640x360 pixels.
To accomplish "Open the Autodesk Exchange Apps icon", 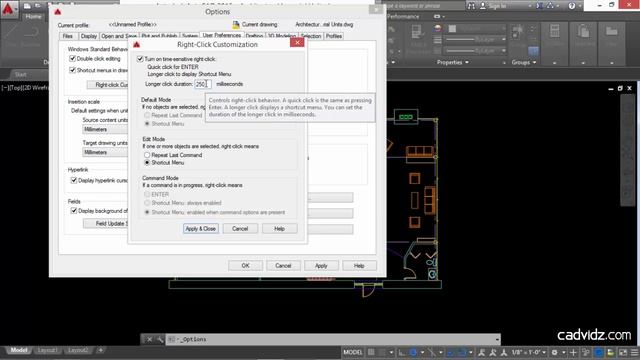I will pyautogui.click(x=539, y=6).
